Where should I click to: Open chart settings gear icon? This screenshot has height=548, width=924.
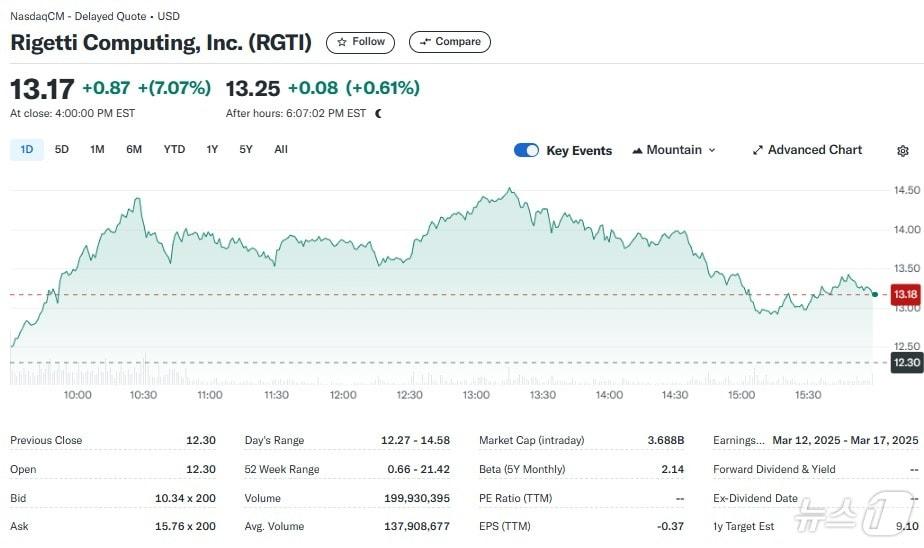click(x=903, y=151)
